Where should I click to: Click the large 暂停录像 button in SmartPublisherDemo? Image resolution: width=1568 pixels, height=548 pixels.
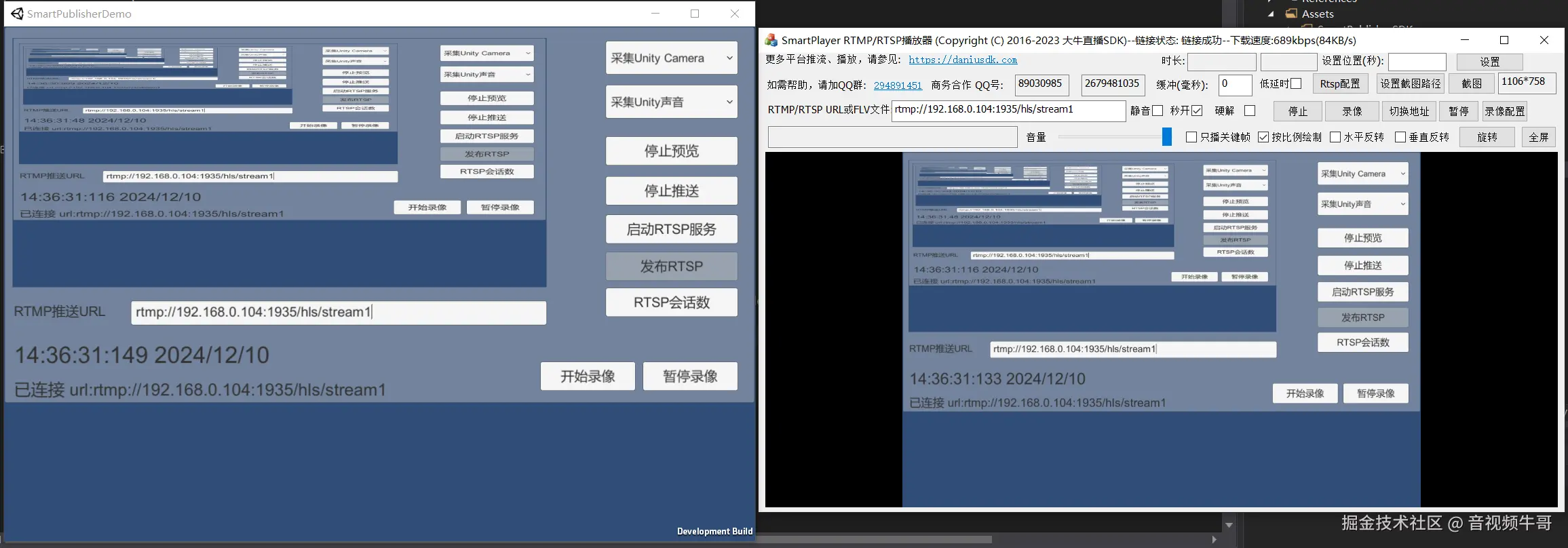(690, 376)
